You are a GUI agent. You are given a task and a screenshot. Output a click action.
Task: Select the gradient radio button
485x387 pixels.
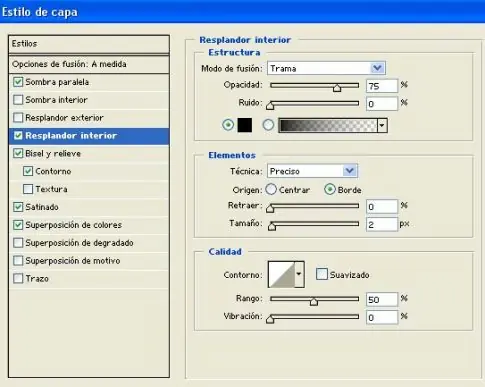pos(268,125)
